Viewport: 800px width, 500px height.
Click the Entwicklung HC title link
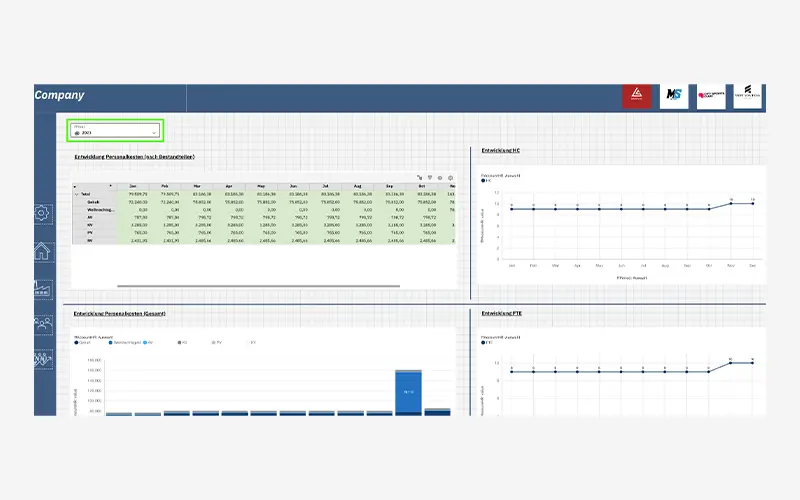[501, 151]
